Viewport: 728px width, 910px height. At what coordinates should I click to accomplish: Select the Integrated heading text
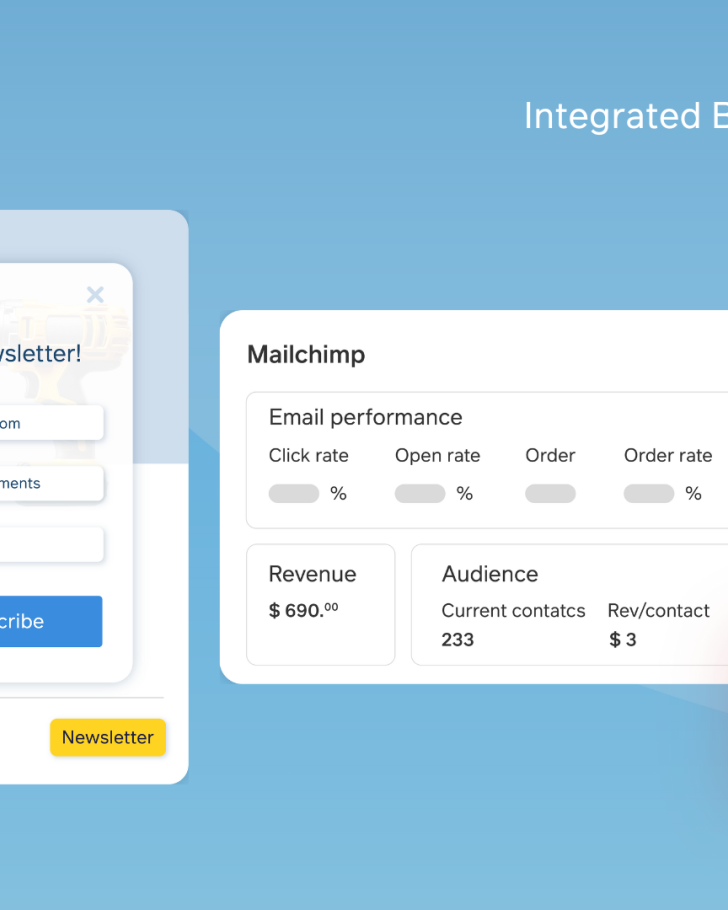click(x=625, y=116)
